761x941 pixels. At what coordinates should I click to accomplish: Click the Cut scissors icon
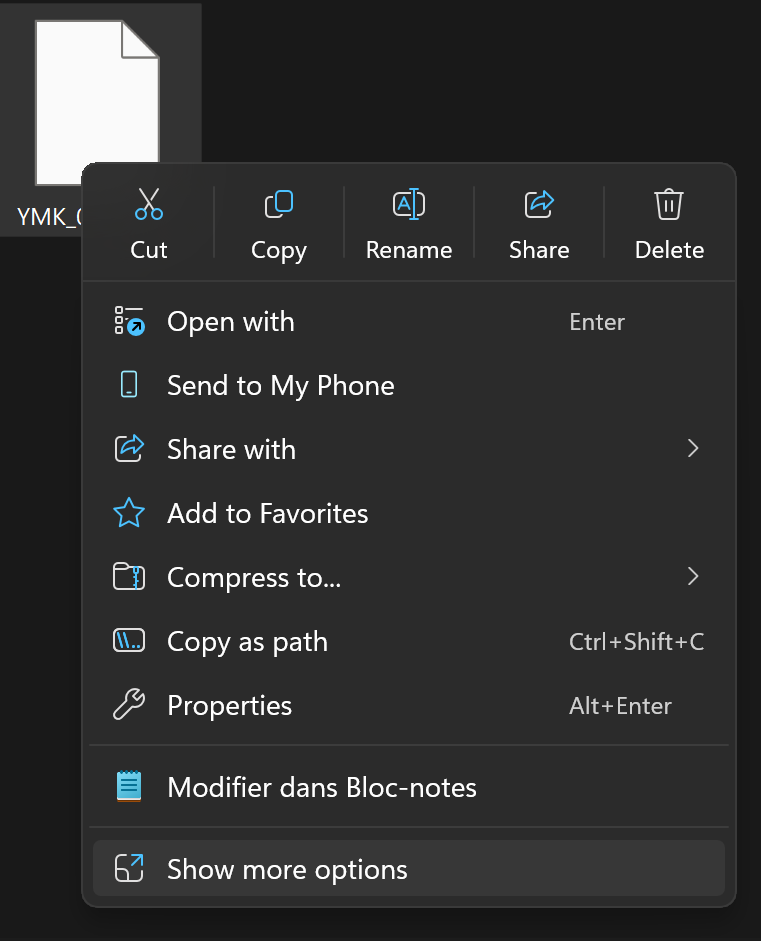point(149,204)
